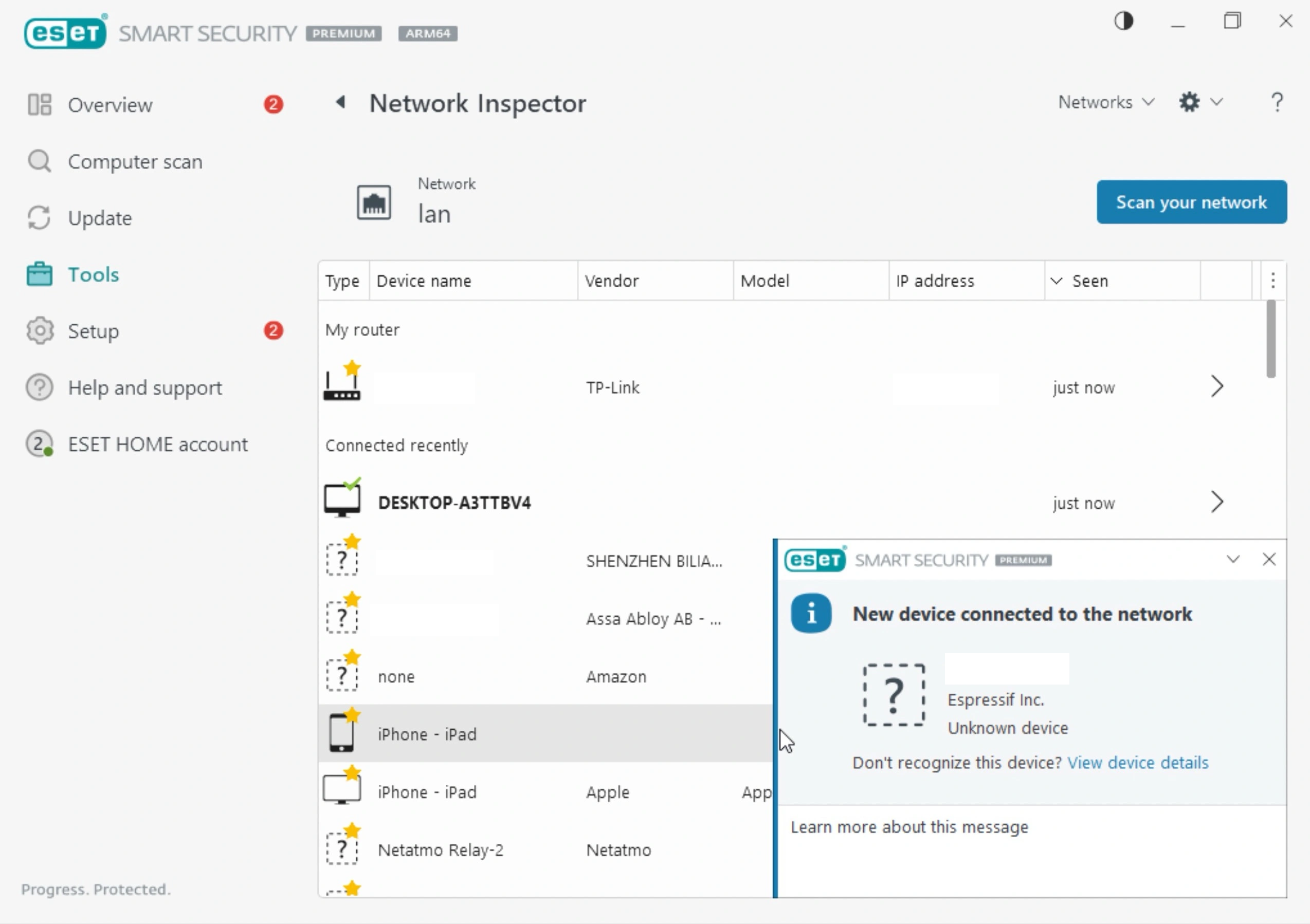
Task: Open the Networks dropdown
Action: [1106, 102]
